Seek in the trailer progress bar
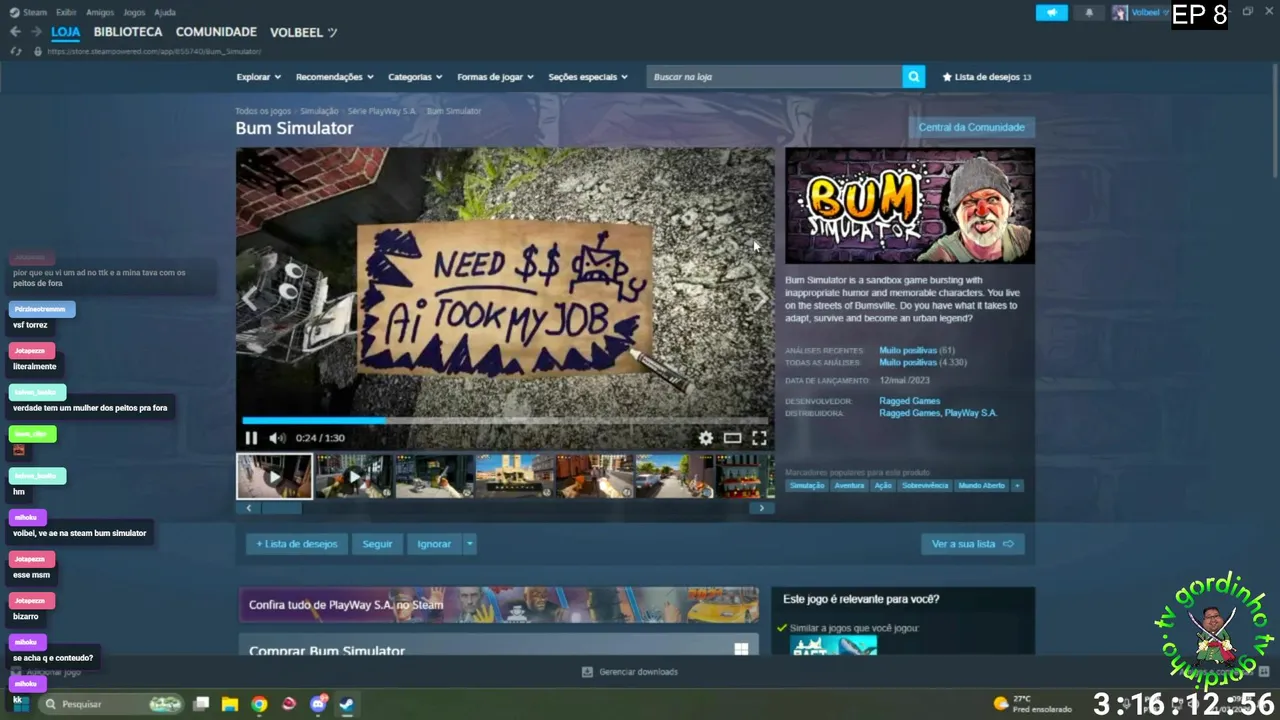1280x720 pixels. [x=505, y=420]
